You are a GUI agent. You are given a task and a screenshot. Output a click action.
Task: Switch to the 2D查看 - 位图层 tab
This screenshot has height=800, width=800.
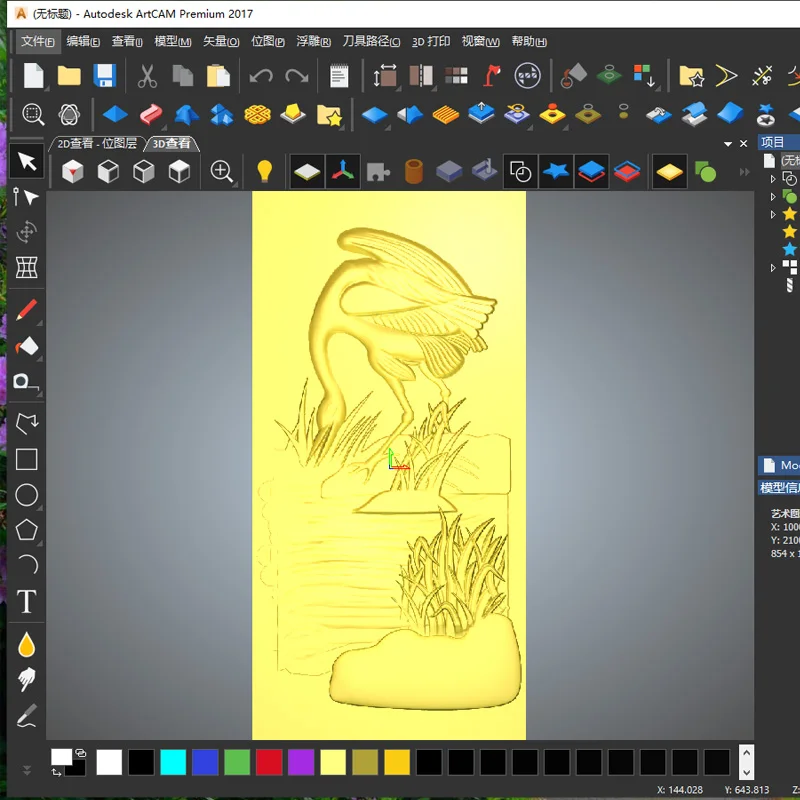pyautogui.click(x=96, y=144)
